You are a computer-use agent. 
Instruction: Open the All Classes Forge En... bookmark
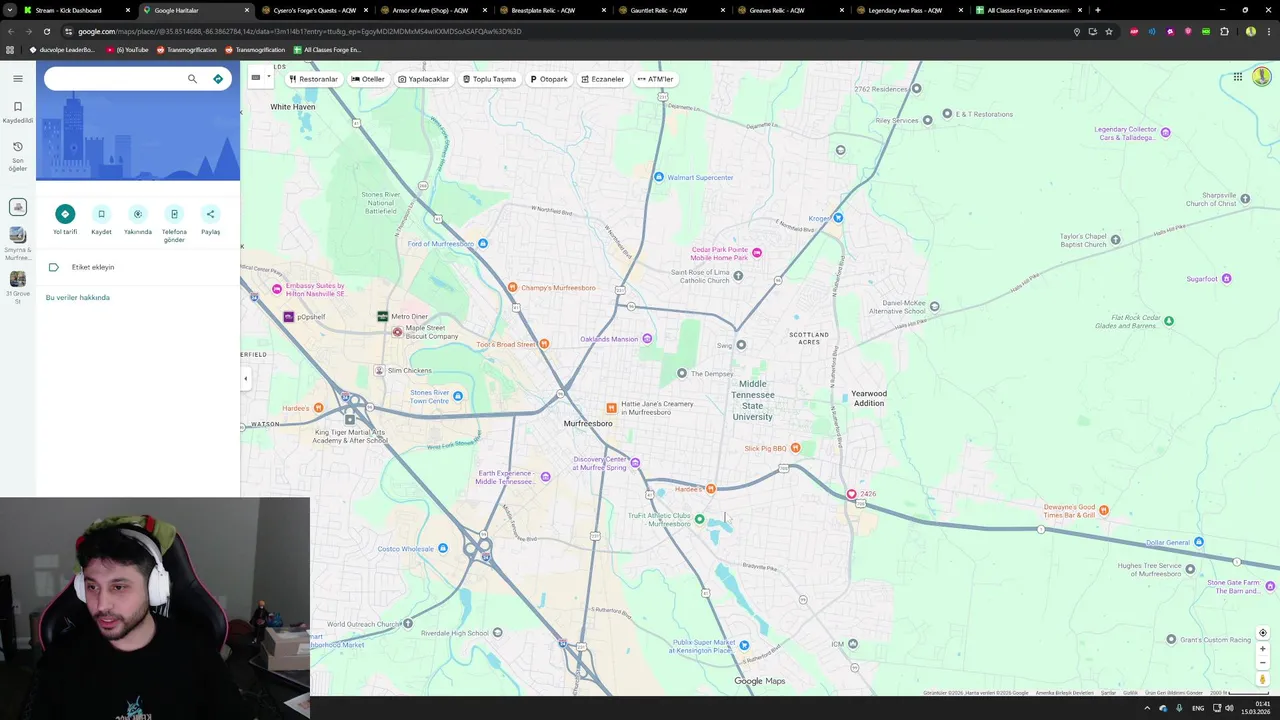point(326,49)
